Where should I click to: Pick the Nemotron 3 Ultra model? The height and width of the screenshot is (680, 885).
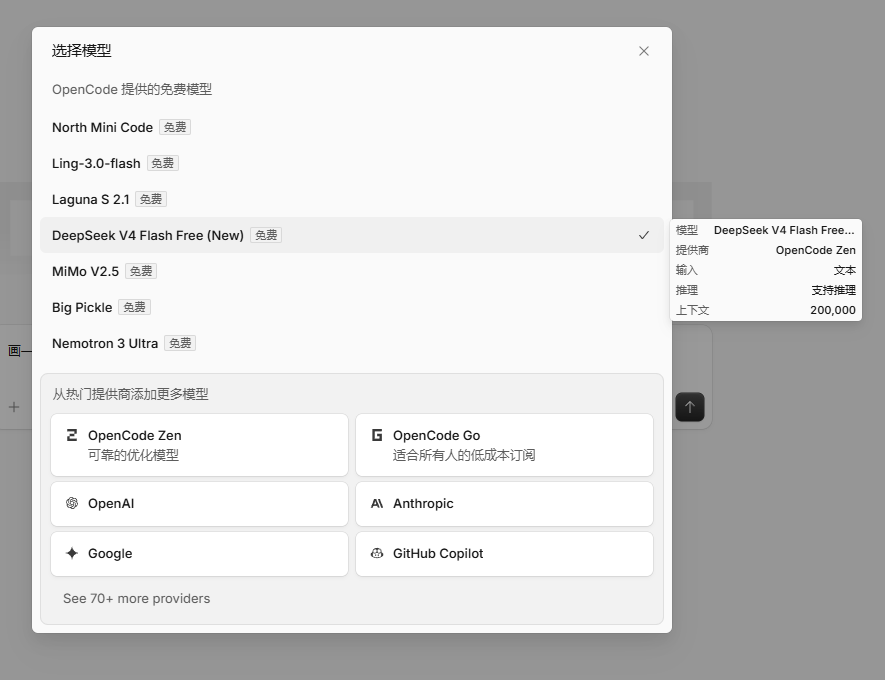[351, 343]
